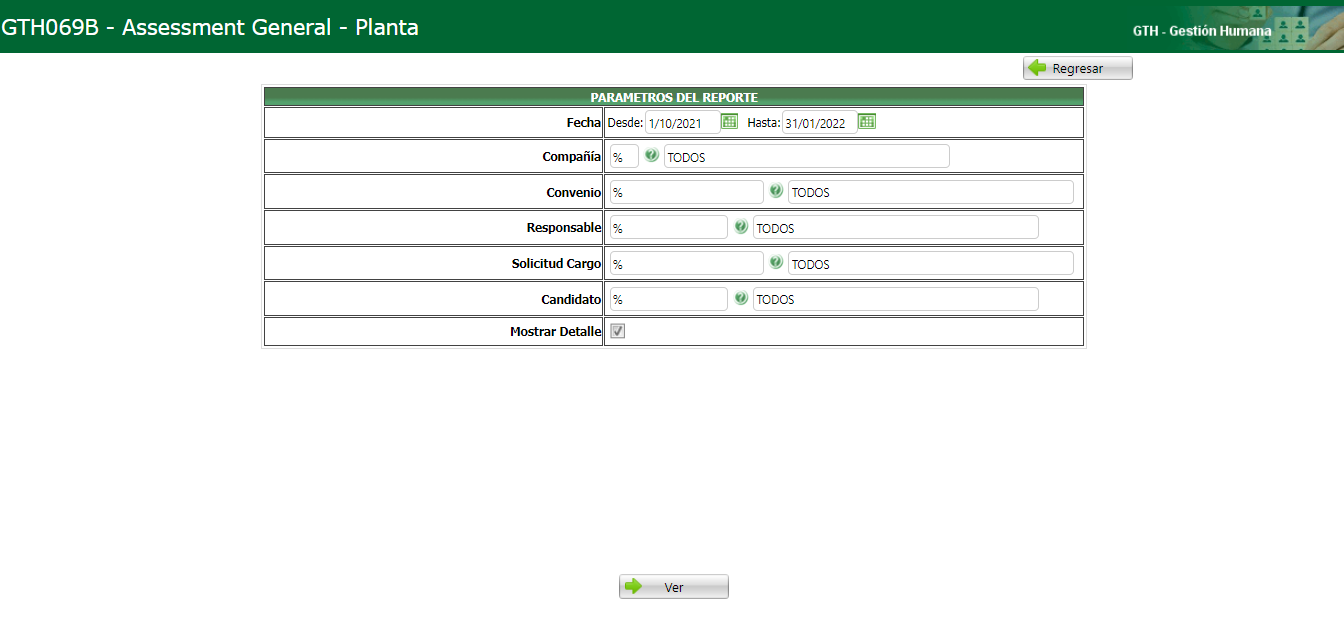Image resolution: width=1344 pixels, height=631 pixels.
Task: Focus the Compañía code field
Action: click(624, 157)
